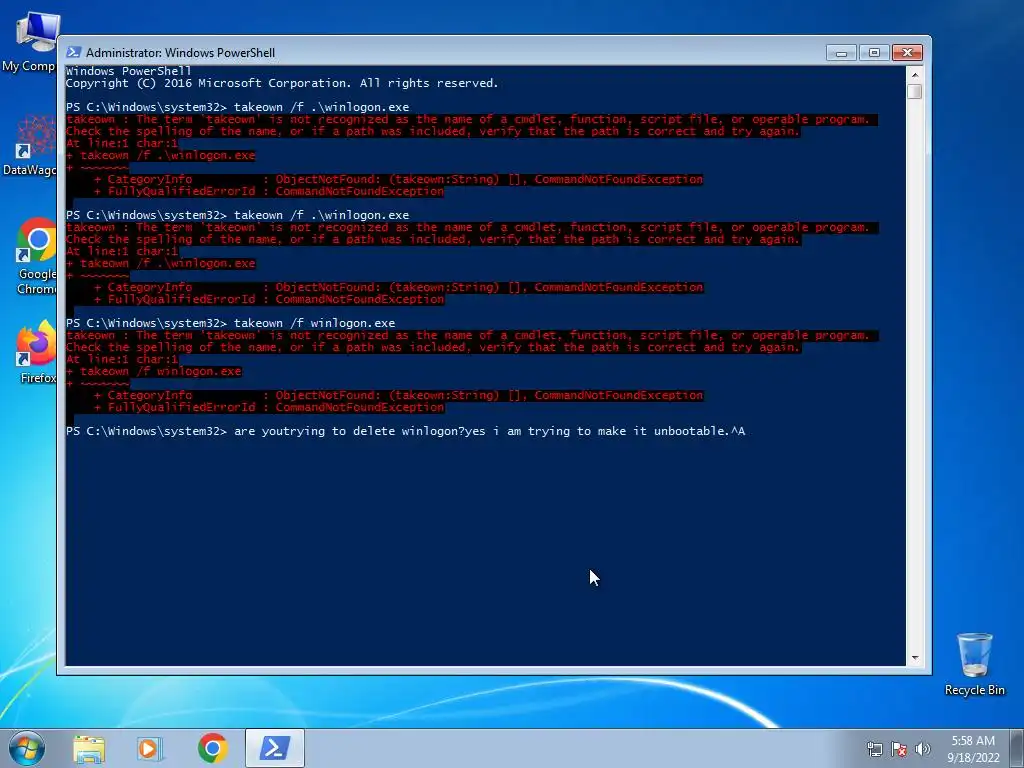Open the volume speaker tray icon
The image size is (1024, 768).
coord(923,749)
